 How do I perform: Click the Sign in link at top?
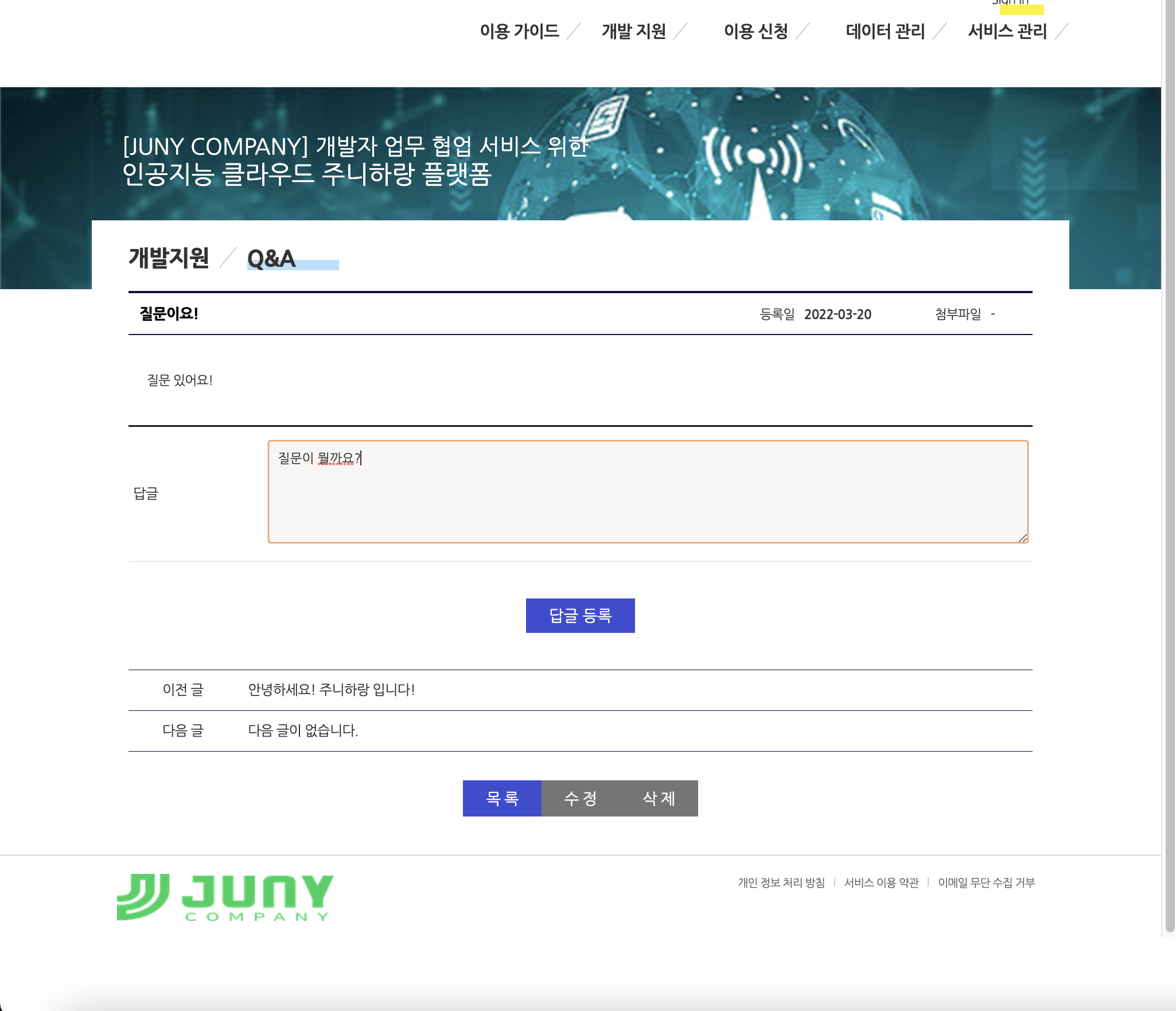pos(1011,3)
